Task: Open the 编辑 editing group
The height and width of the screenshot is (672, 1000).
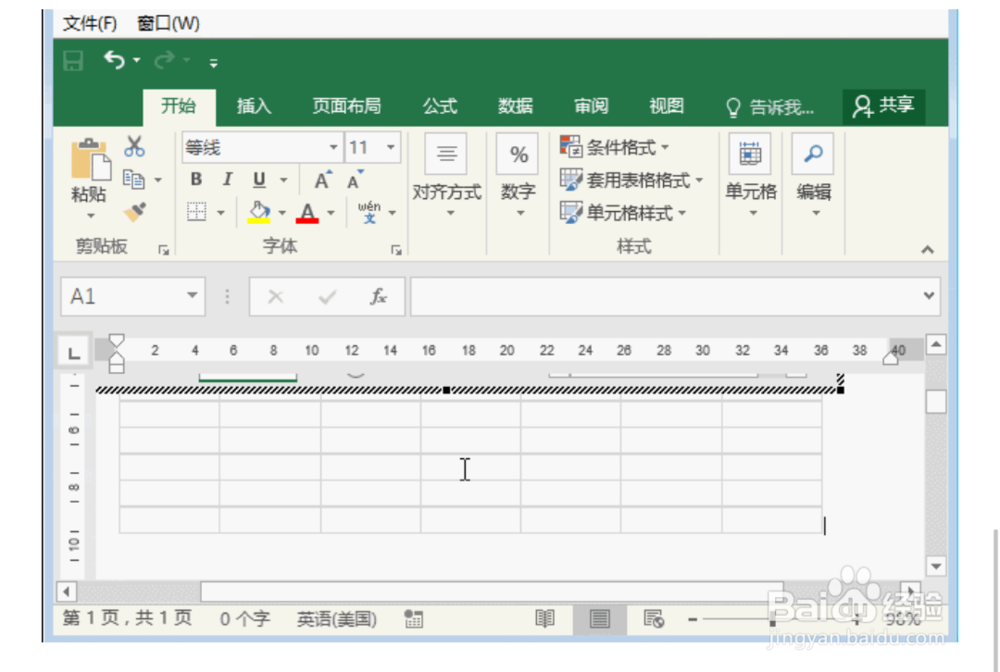Action: point(814,177)
